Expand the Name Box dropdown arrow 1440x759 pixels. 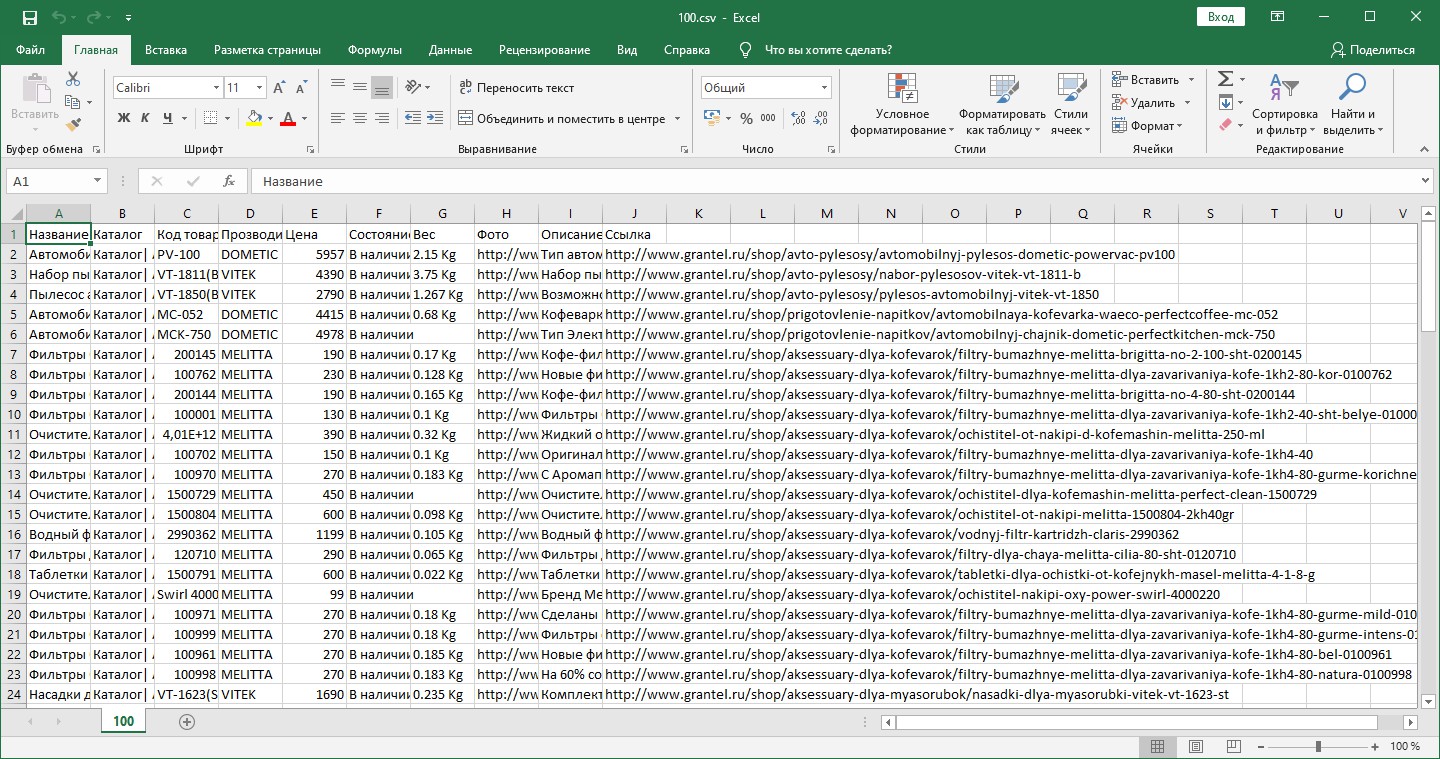pyautogui.click(x=98, y=181)
